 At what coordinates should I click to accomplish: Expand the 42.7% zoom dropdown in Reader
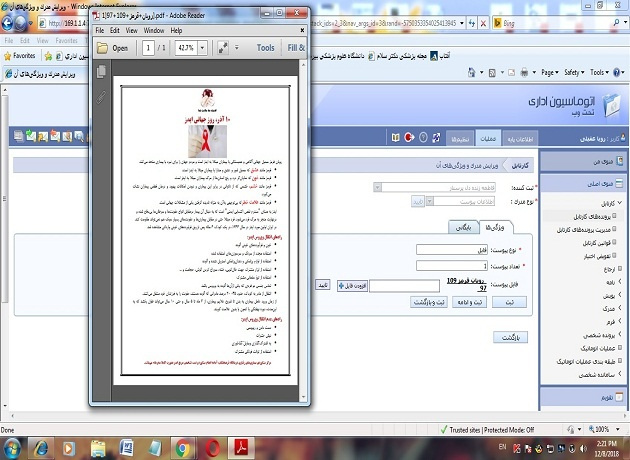[x=202, y=47]
